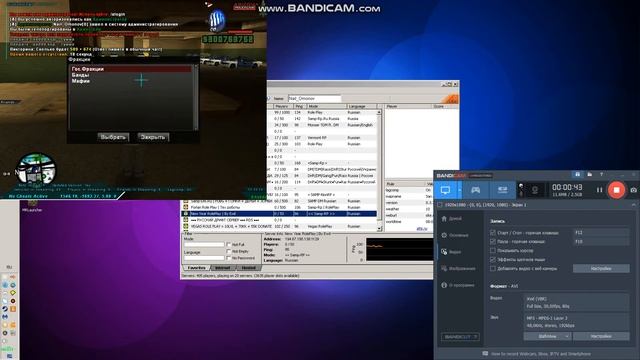
Task: Toggle the fullscreen target checkbox in Bandicam
Action: (x=440, y=205)
